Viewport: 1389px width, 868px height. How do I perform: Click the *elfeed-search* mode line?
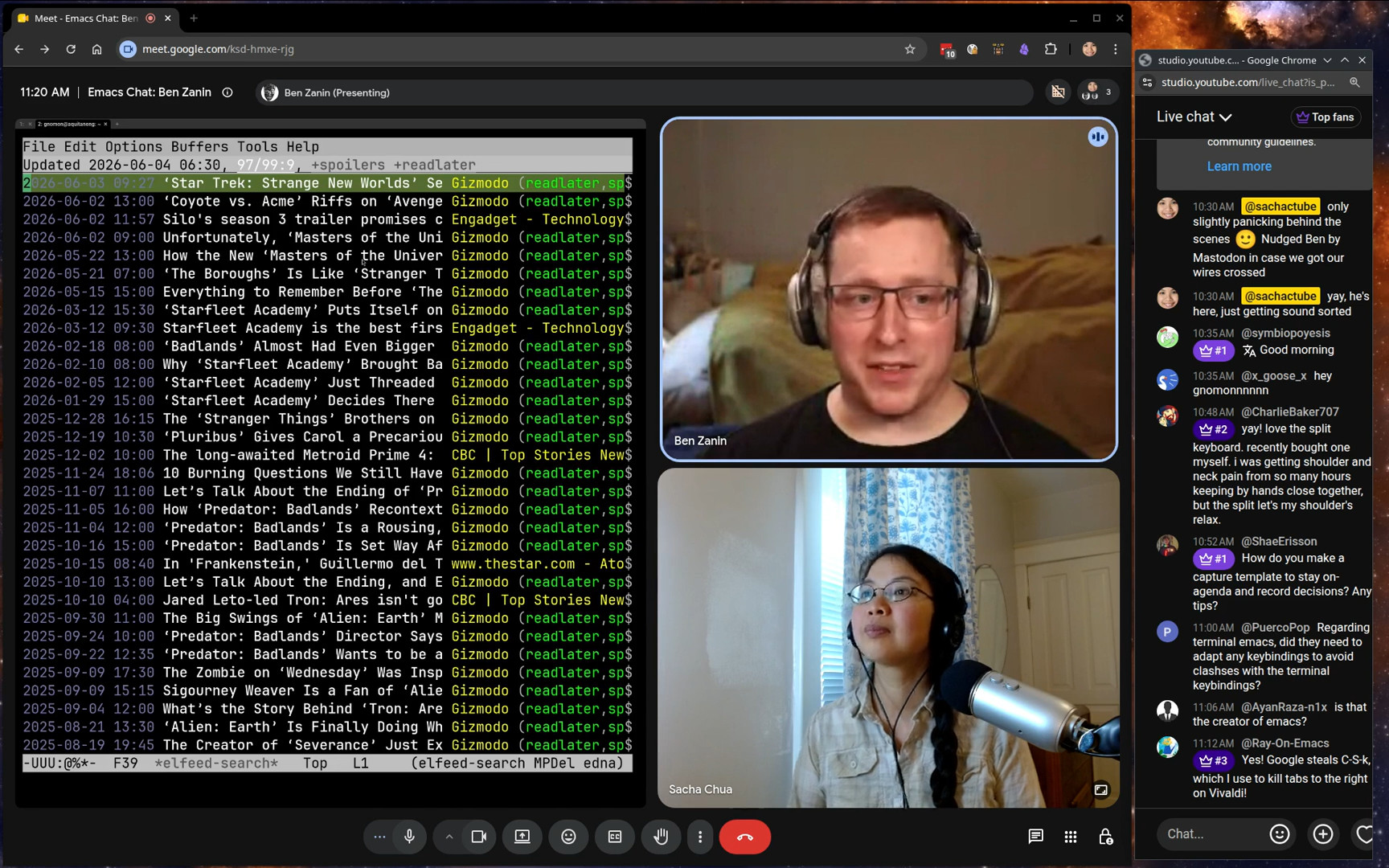pyautogui.click(x=327, y=764)
